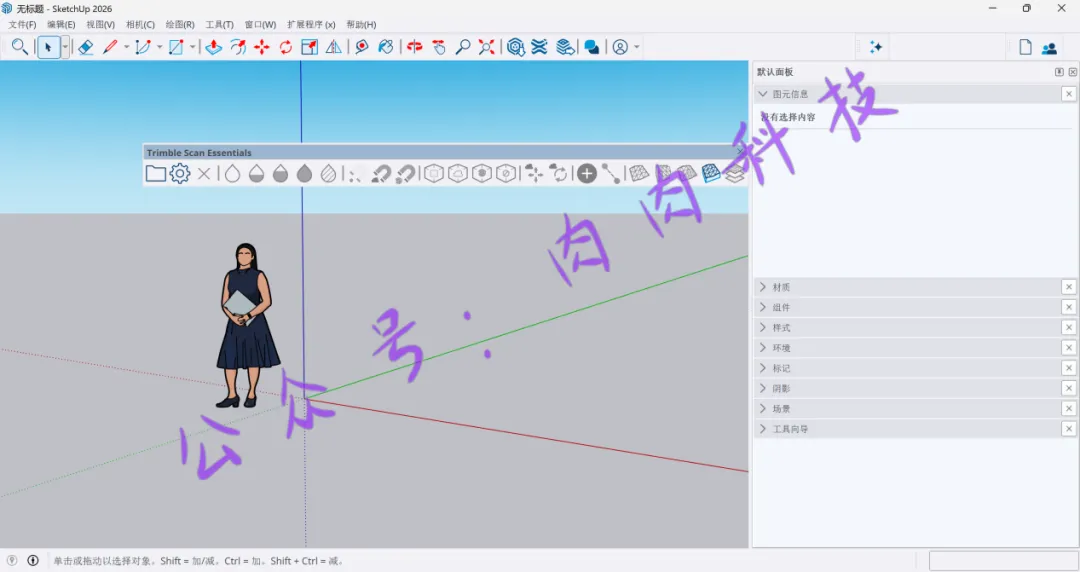1080x572 pixels.
Task: Click the fully filled droplet icon
Action: tap(304, 174)
